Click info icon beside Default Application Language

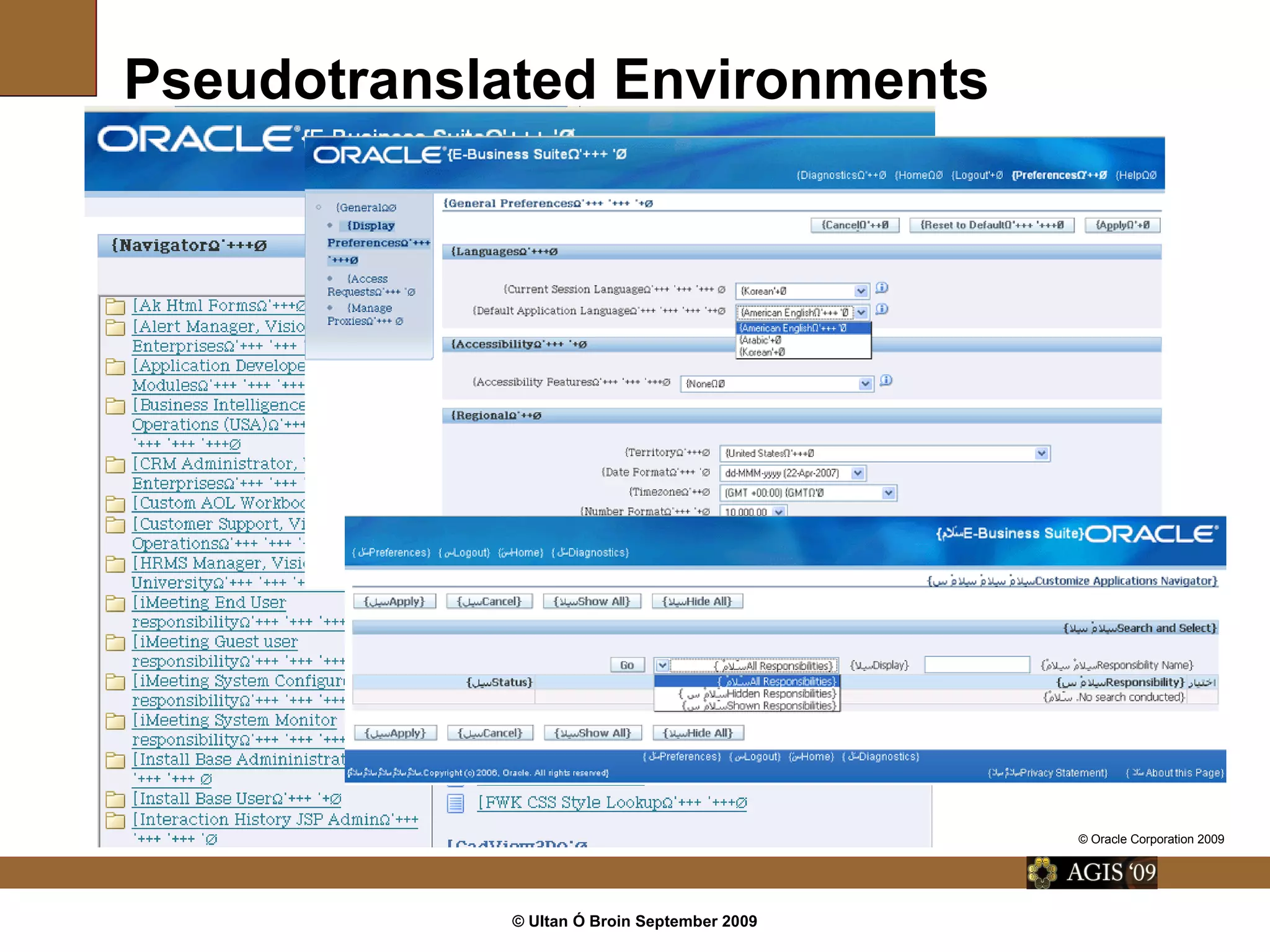pyautogui.click(x=882, y=309)
